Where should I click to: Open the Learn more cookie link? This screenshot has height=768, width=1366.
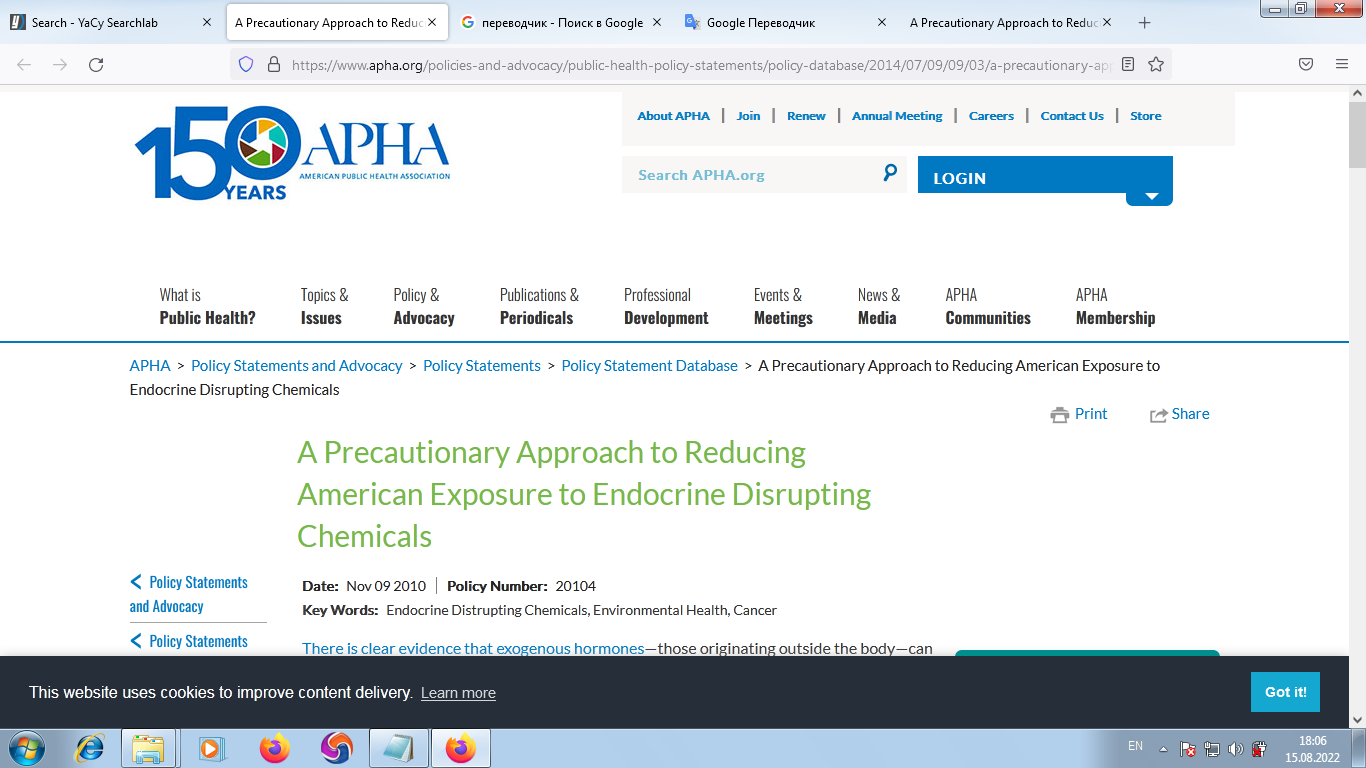pos(458,693)
